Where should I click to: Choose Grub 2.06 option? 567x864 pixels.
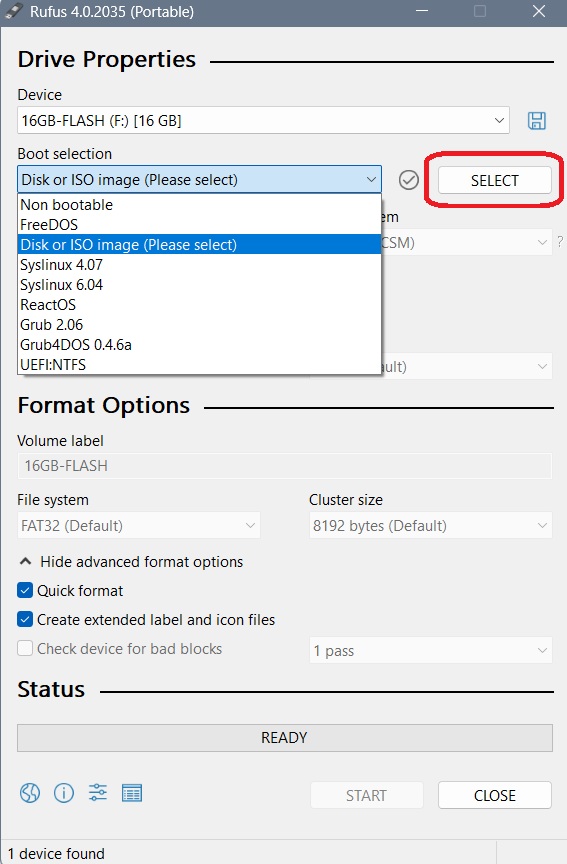(x=199, y=325)
